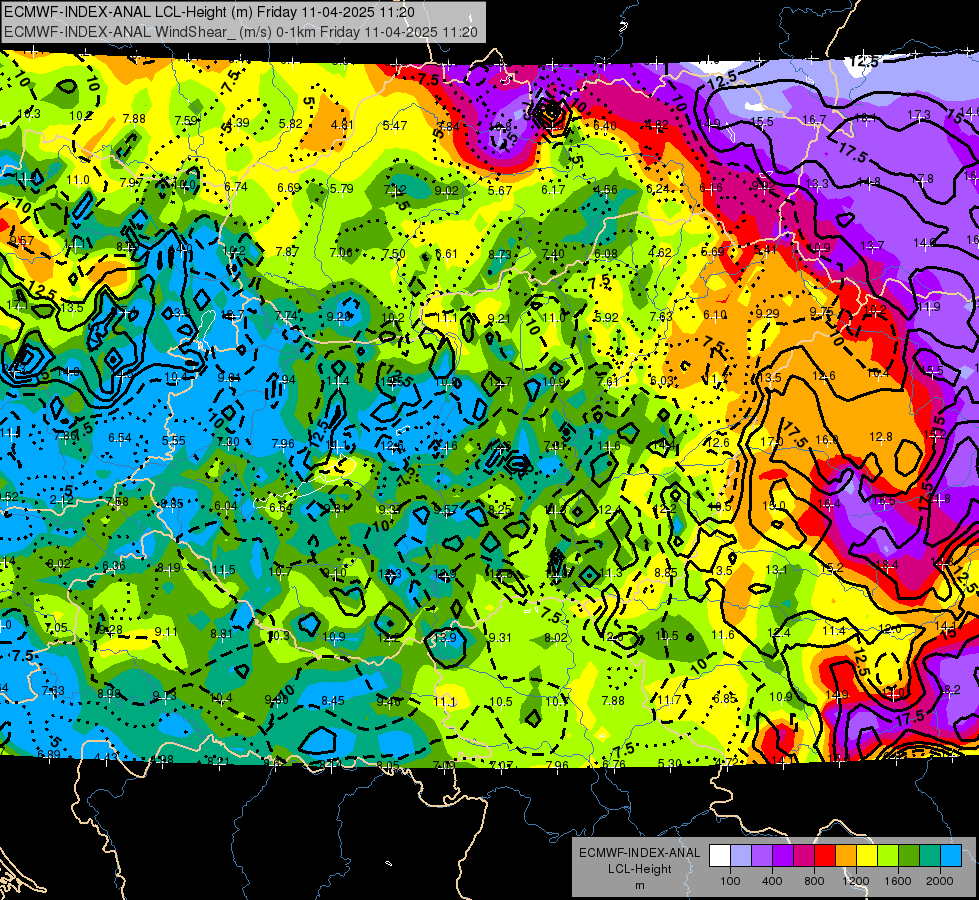
Task: Click the '800' tick label in the legend
Action: (814, 881)
